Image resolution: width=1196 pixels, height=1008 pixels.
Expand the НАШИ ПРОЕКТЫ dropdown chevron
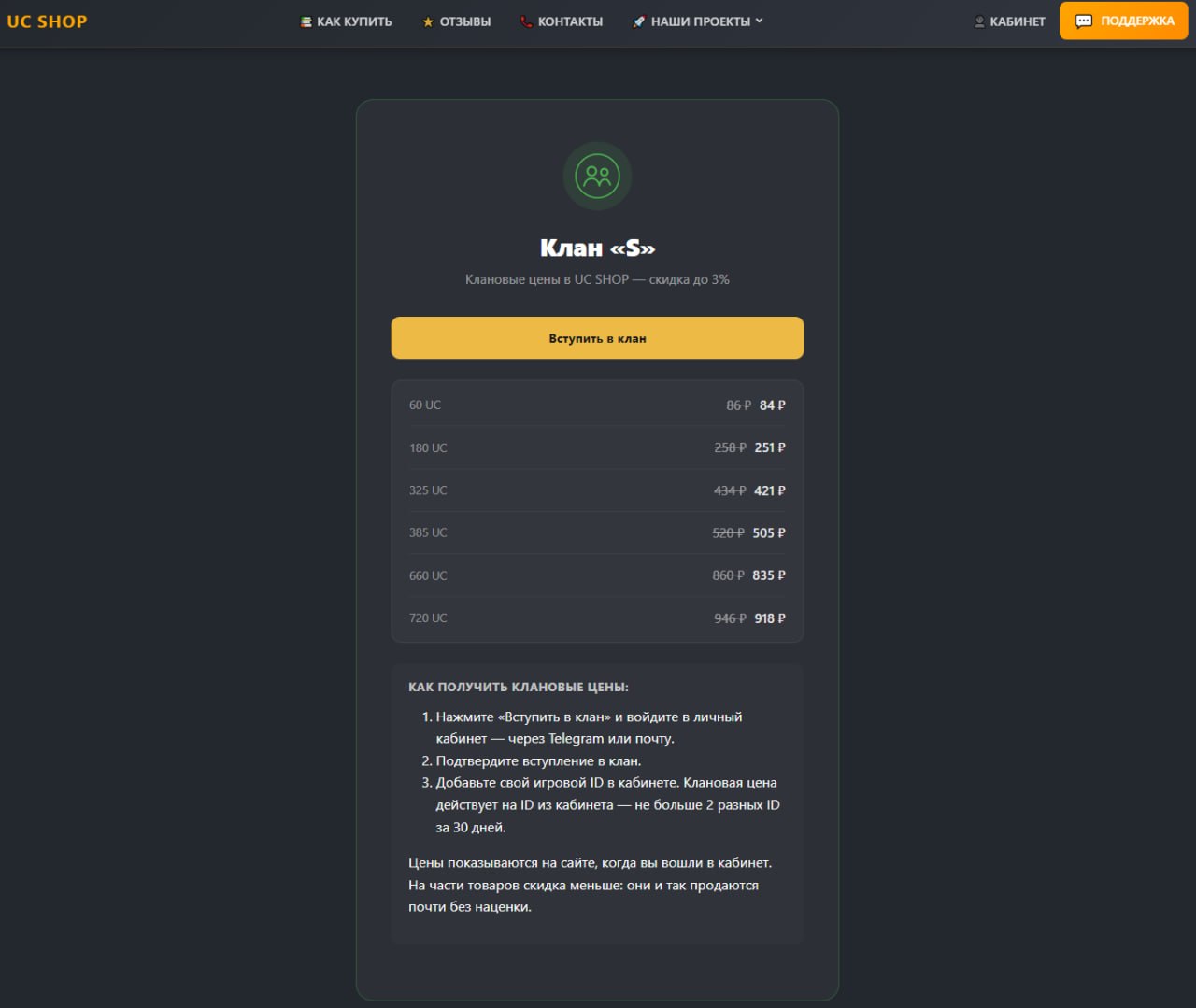(x=760, y=21)
